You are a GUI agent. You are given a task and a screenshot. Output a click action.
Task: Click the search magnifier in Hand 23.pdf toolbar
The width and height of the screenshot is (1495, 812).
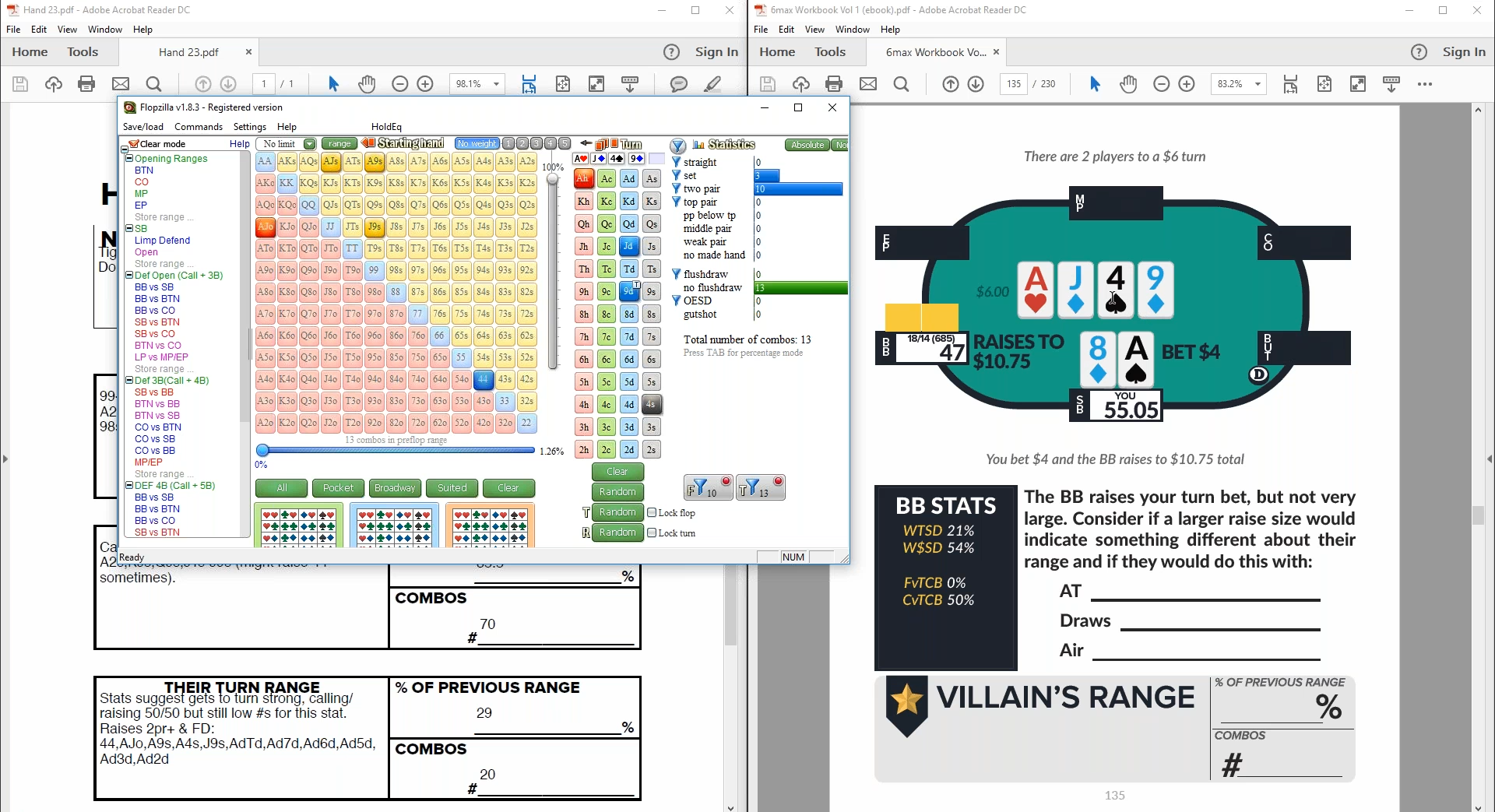tap(154, 84)
